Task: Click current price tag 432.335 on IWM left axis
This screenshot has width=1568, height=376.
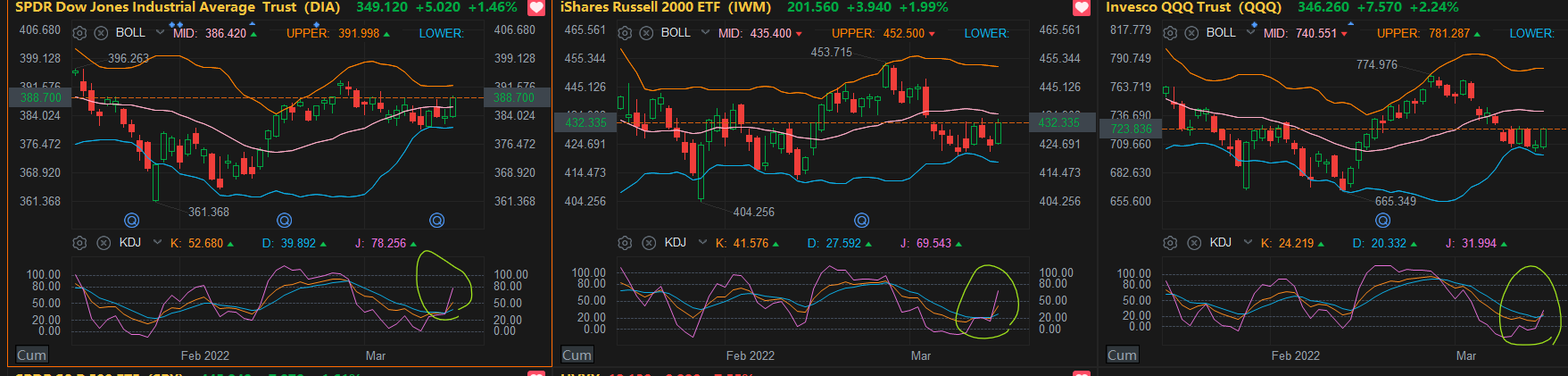Action: point(585,122)
